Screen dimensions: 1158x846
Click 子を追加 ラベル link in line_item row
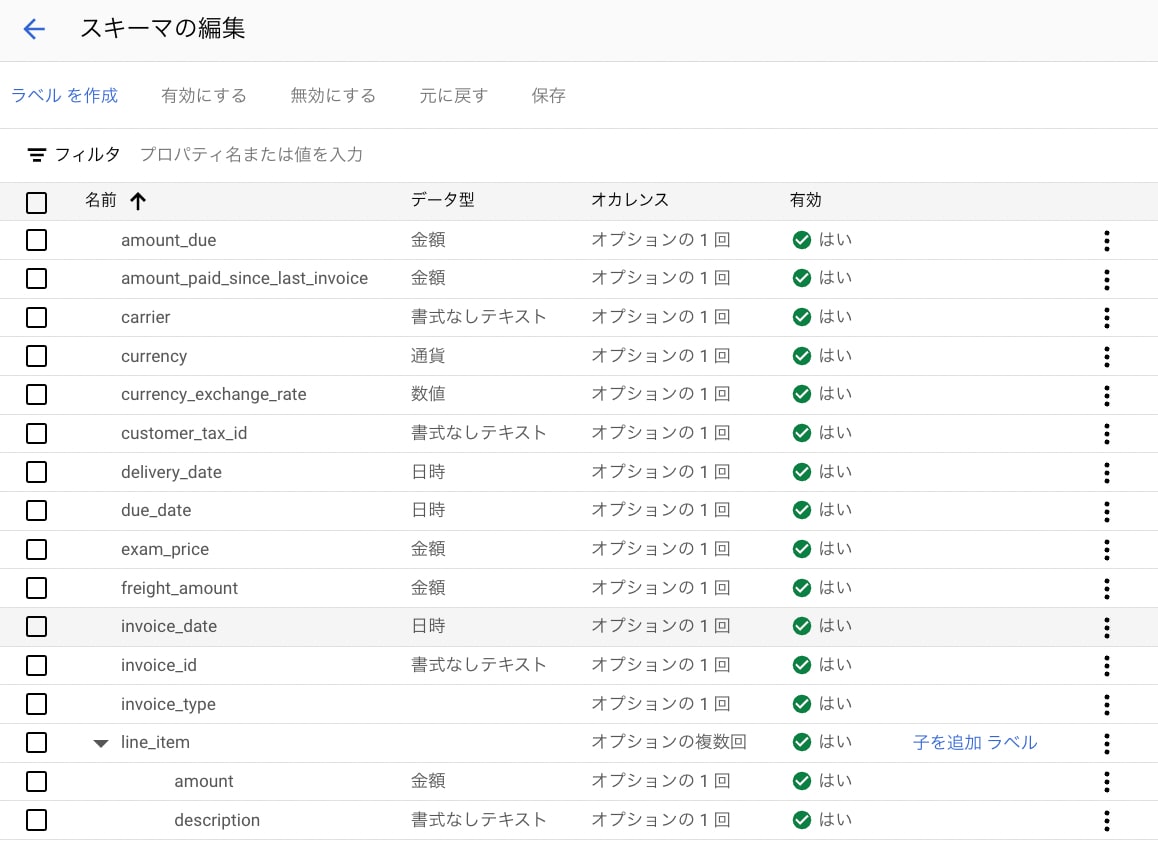point(975,743)
